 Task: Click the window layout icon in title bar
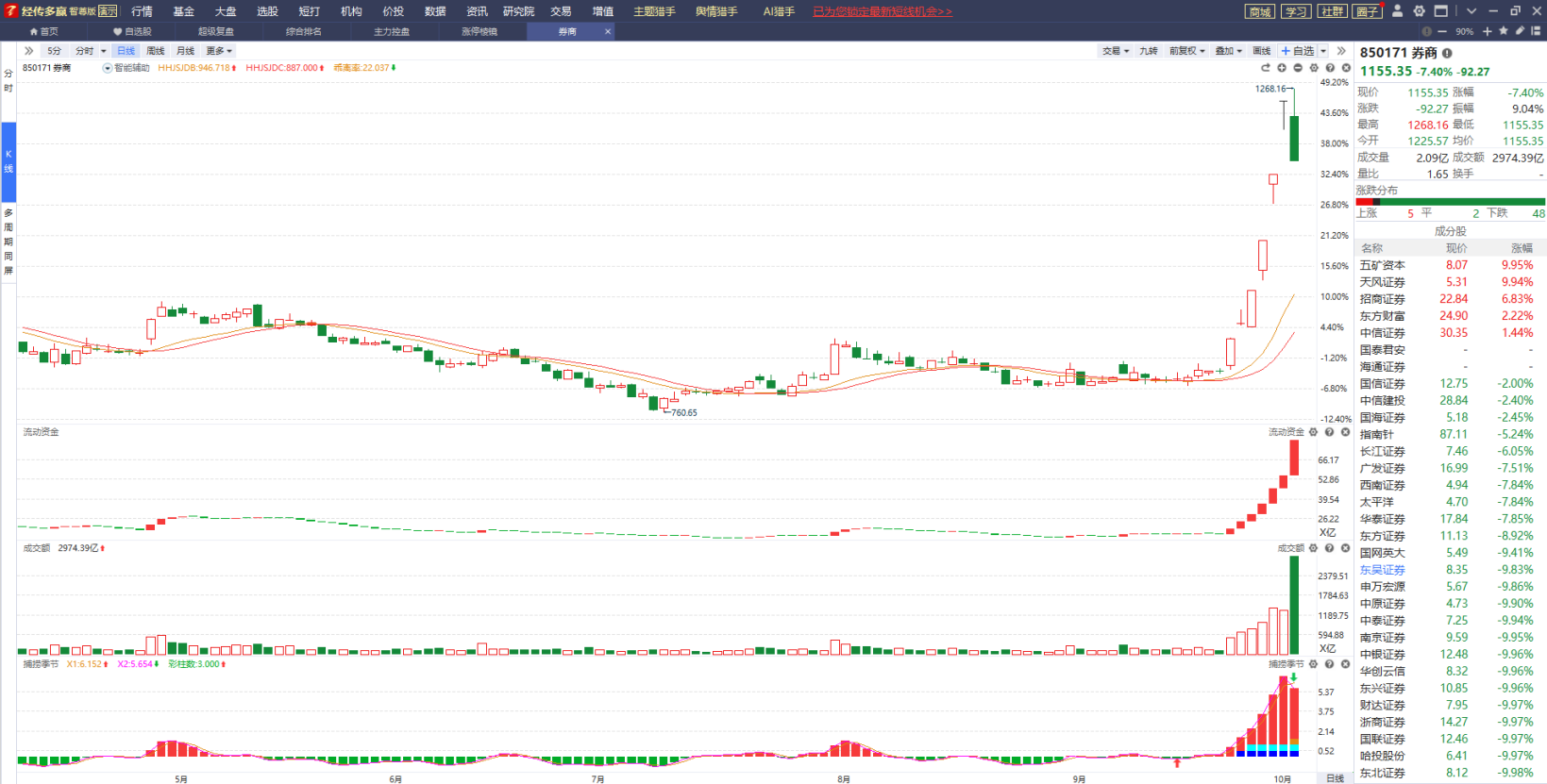pyautogui.click(x=1440, y=11)
